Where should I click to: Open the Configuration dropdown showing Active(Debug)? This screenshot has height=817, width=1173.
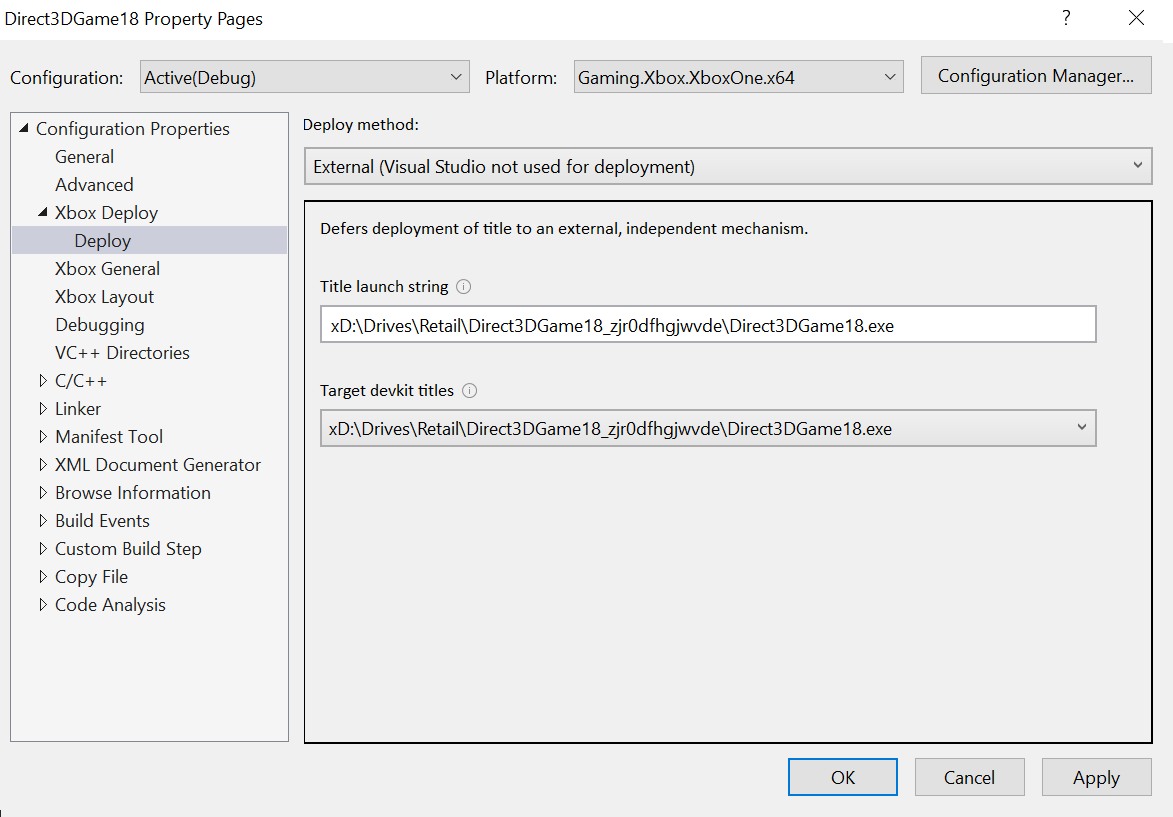[304, 77]
